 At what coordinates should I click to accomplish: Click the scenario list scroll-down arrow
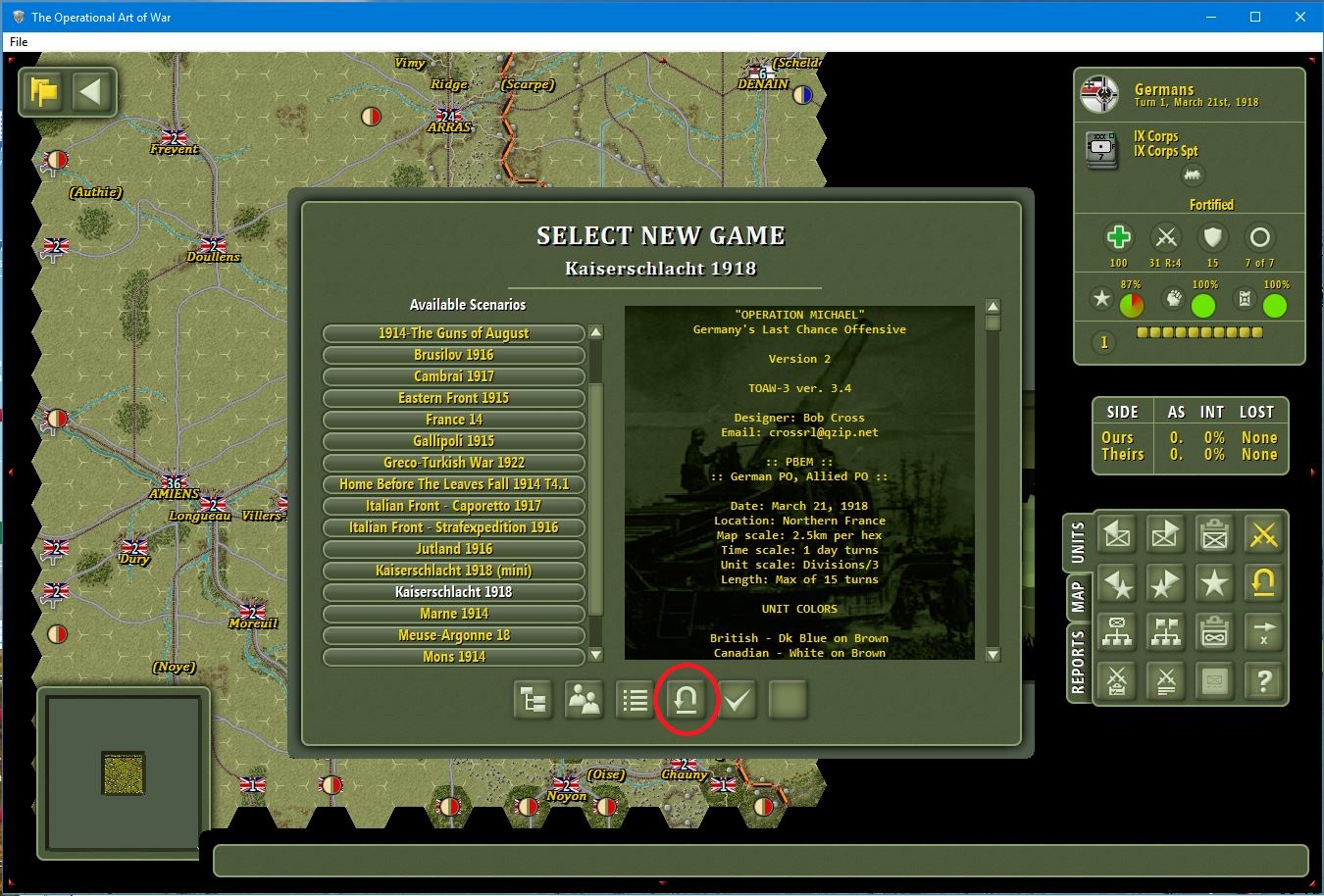pyautogui.click(x=595, y=655)
